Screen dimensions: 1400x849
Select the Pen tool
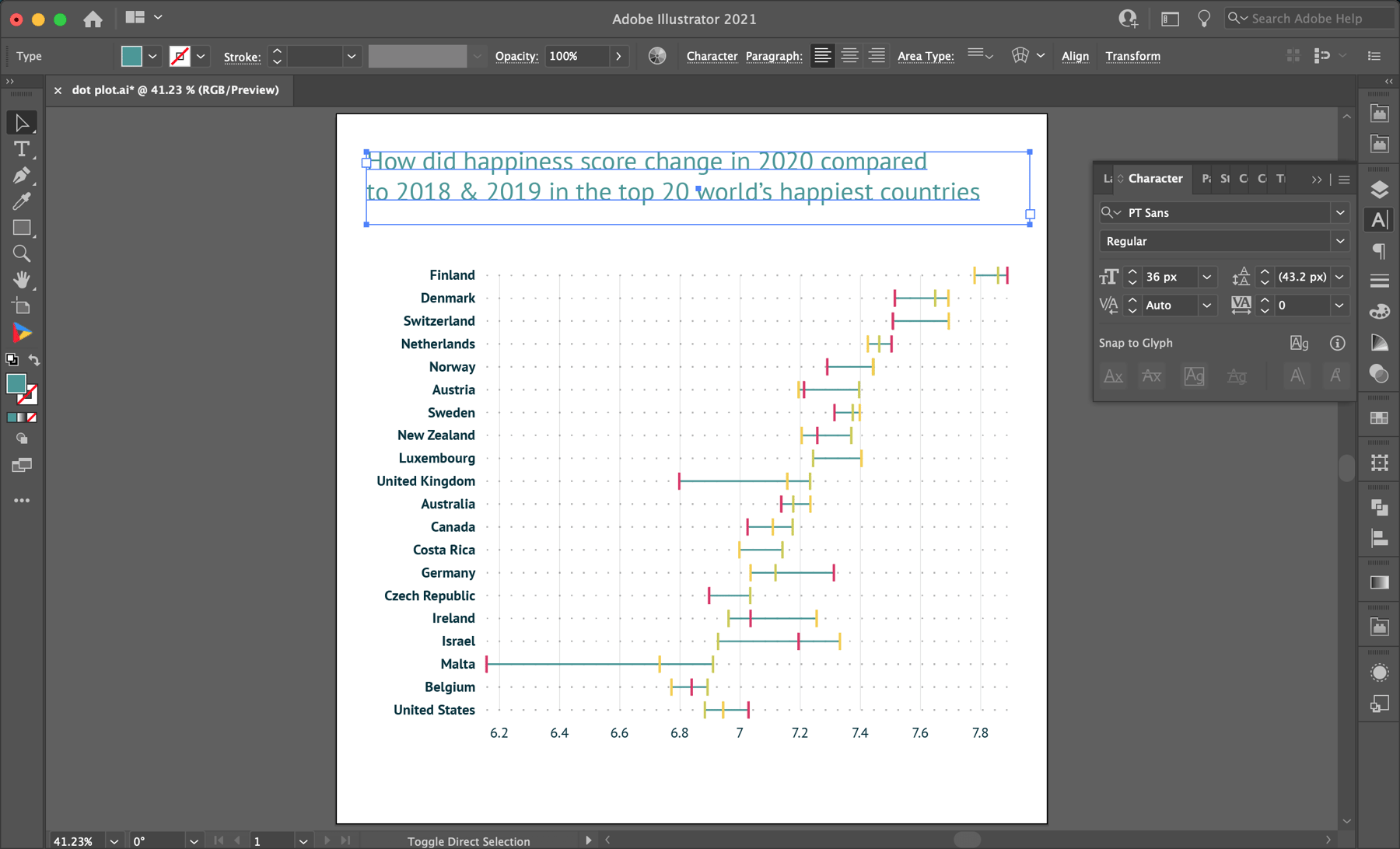[x=22, y=176]
